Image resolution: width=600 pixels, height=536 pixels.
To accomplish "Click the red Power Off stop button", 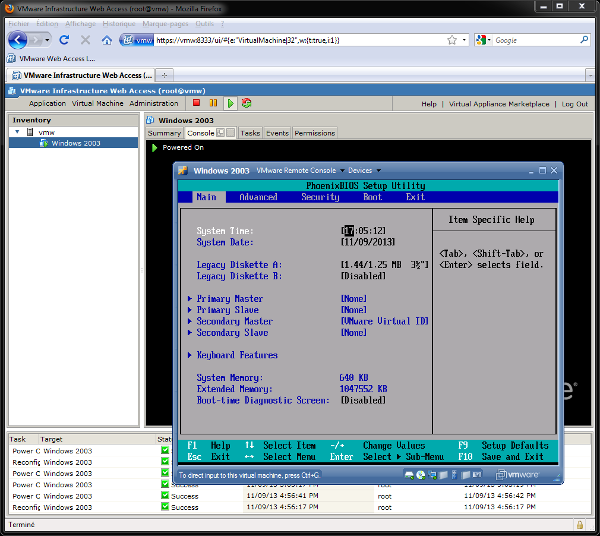I will pos(197,103).
